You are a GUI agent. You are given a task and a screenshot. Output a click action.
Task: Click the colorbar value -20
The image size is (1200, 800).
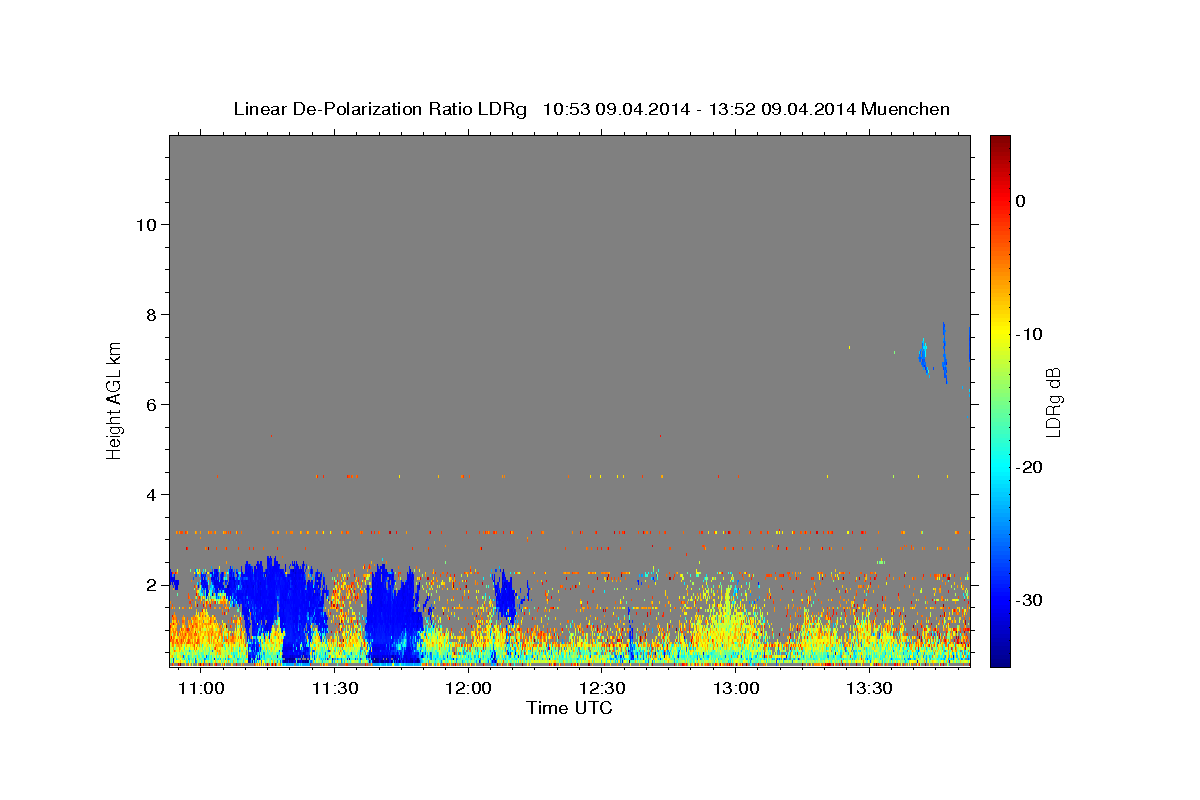[1031, 467]
